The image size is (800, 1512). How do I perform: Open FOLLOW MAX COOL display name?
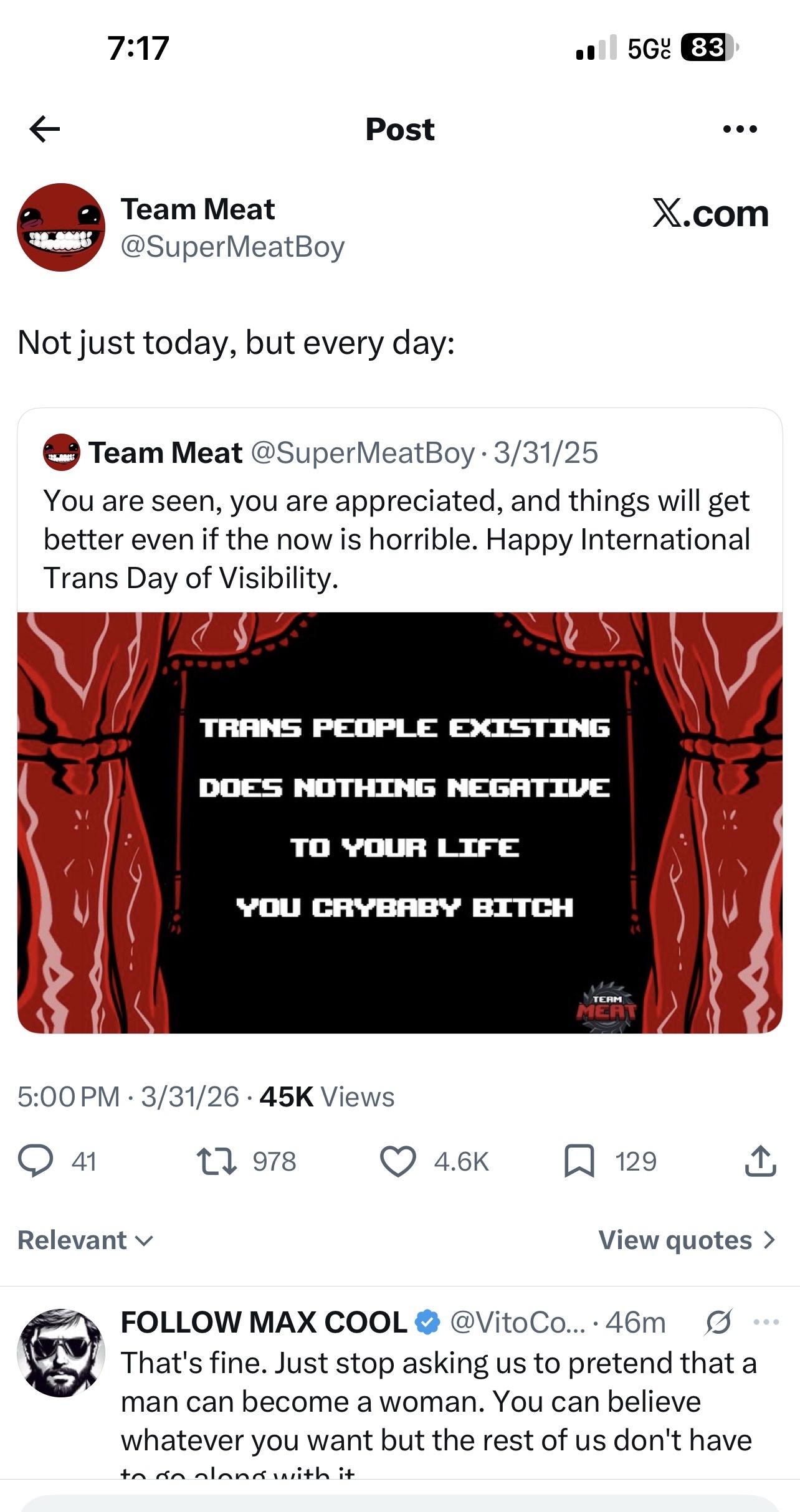(x=264, y=1322)
